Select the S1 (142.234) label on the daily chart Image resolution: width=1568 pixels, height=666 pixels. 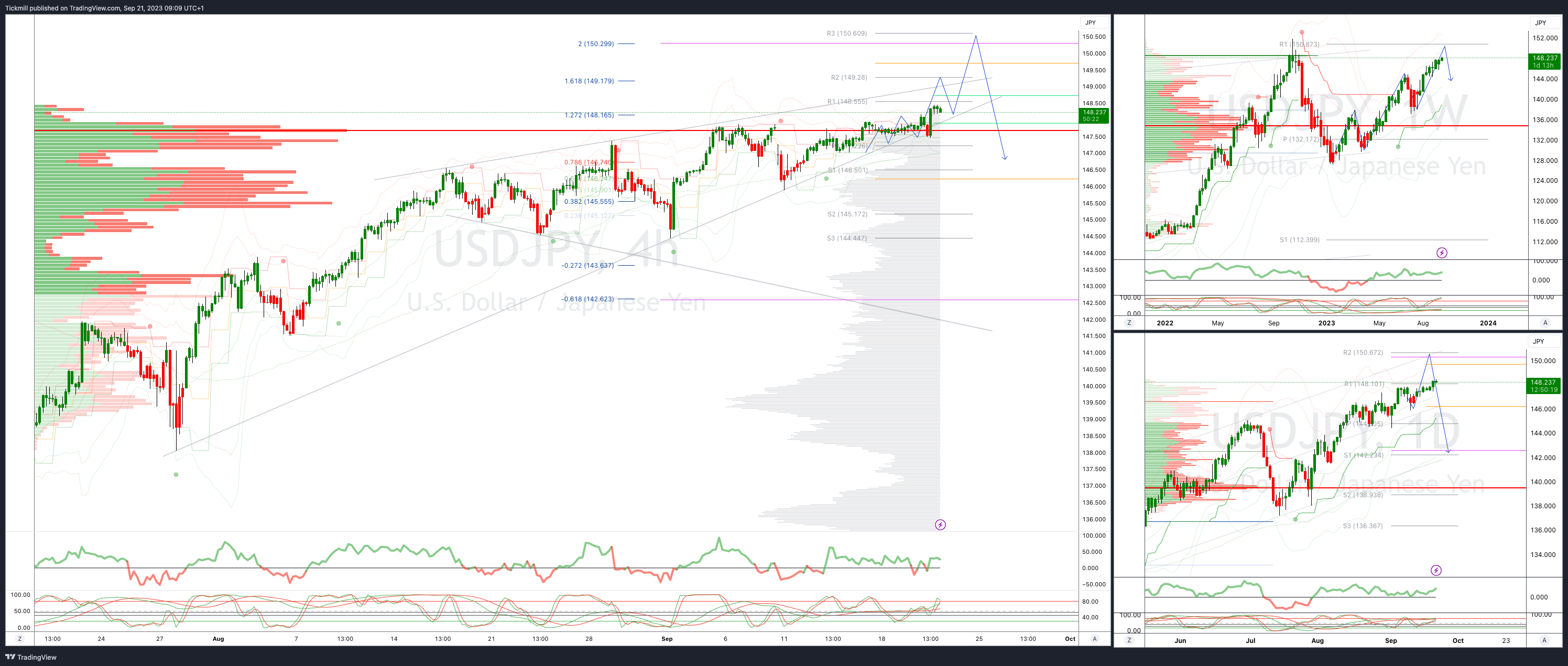point(1364,455)
